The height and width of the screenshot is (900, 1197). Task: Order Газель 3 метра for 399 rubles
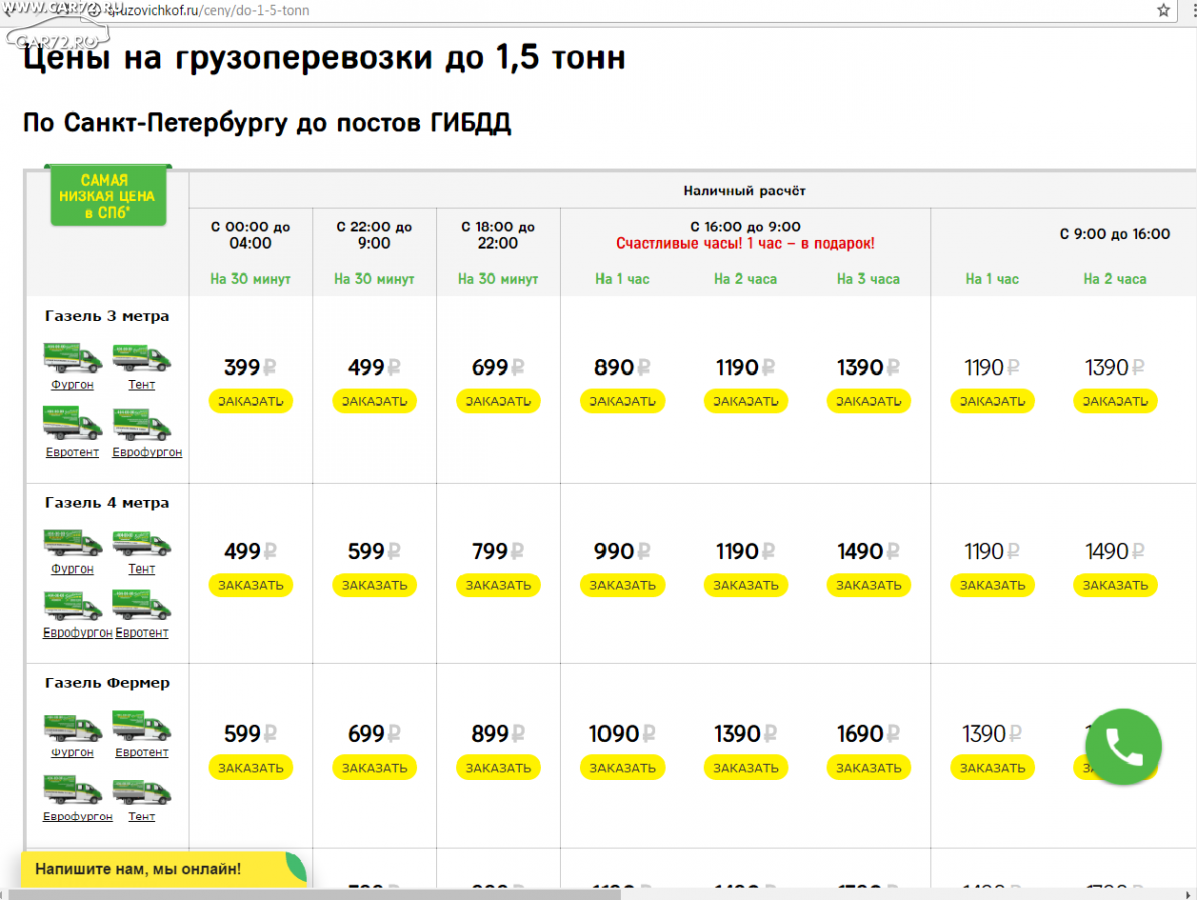[x=250, y=402]
